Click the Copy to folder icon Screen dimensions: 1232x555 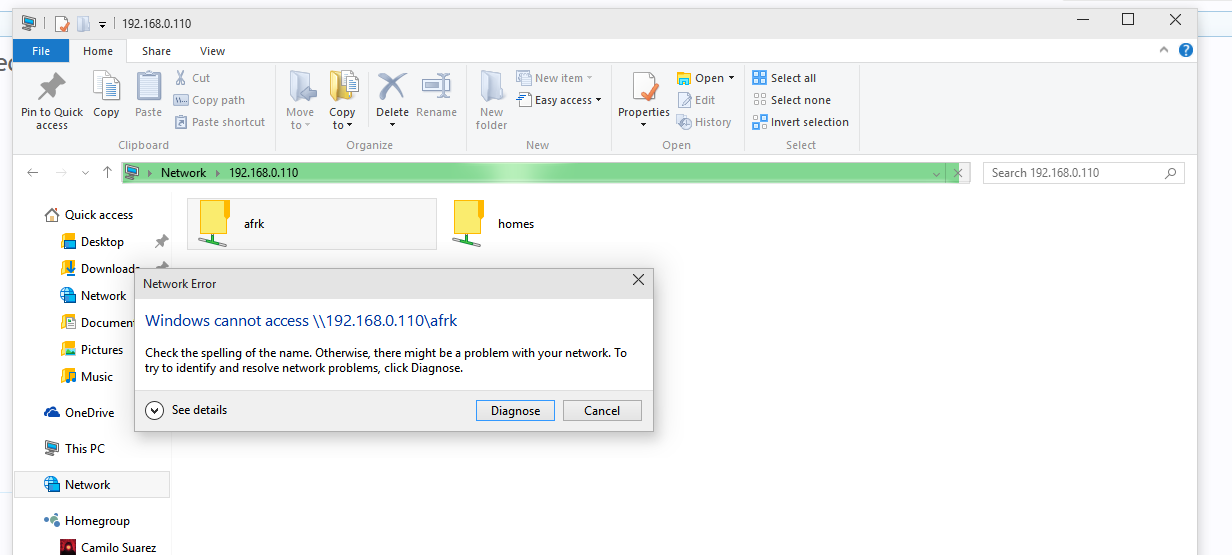343,87
